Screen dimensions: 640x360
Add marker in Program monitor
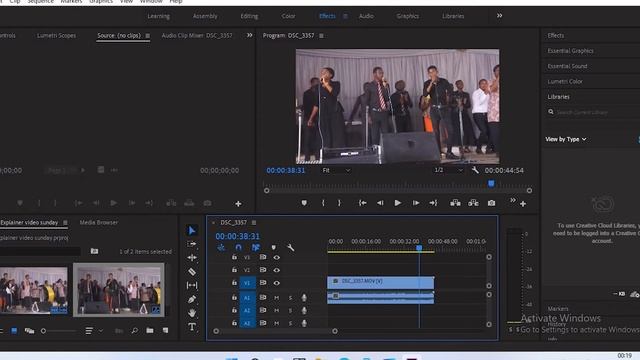304,203
